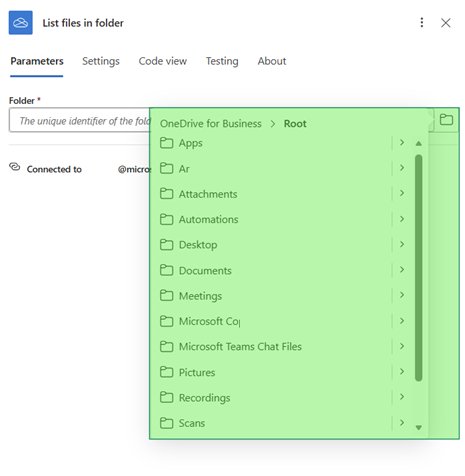Expand the Apps folder chevron

(x=402, y=142)
